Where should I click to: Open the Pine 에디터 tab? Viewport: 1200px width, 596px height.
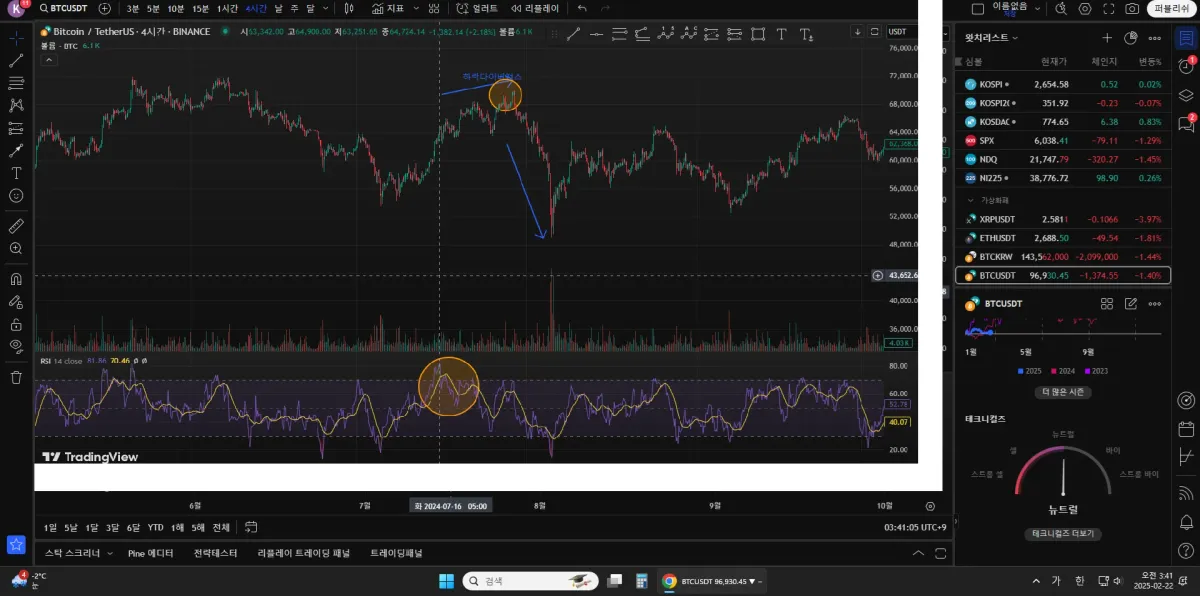[150, 553]
